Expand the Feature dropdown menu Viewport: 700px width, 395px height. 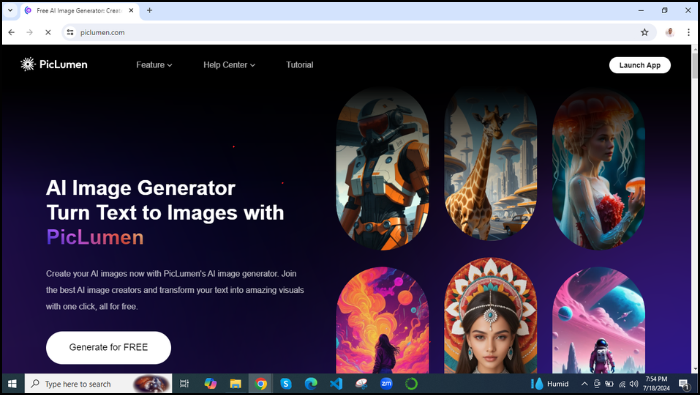pyautogui.click(x=154, y=65)
